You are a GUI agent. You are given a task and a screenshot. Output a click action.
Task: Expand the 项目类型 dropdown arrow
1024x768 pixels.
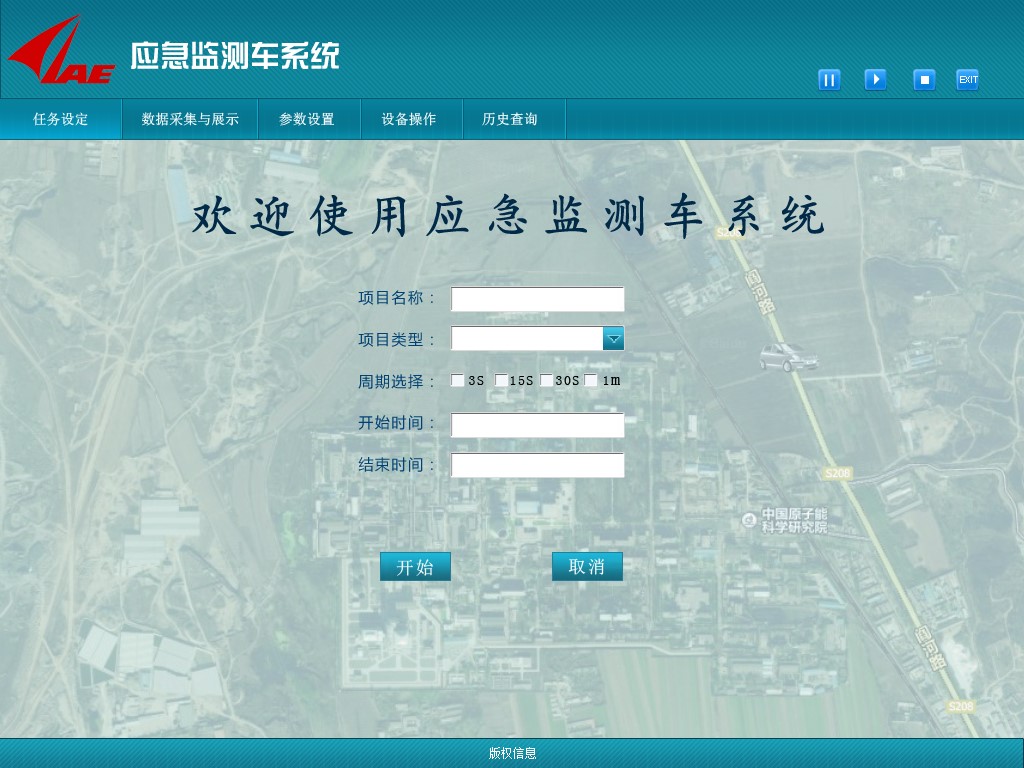point(613,339)
